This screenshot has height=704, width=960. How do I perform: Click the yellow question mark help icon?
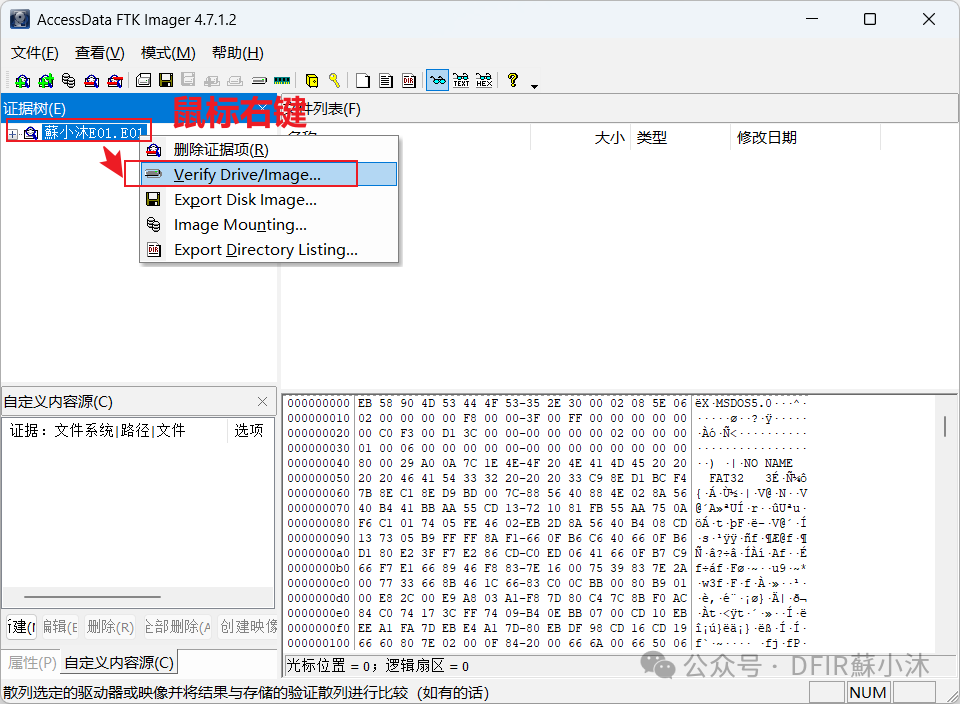513,80
